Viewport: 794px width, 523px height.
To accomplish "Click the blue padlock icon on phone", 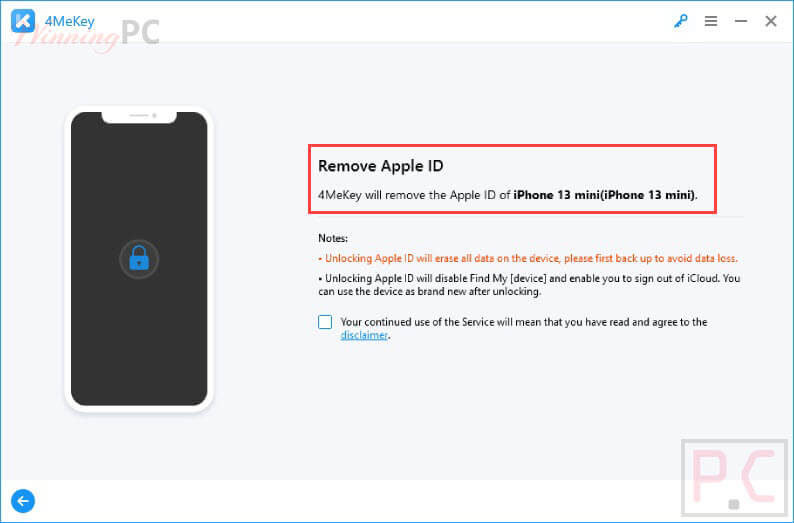I will click(x=139, y=259).
